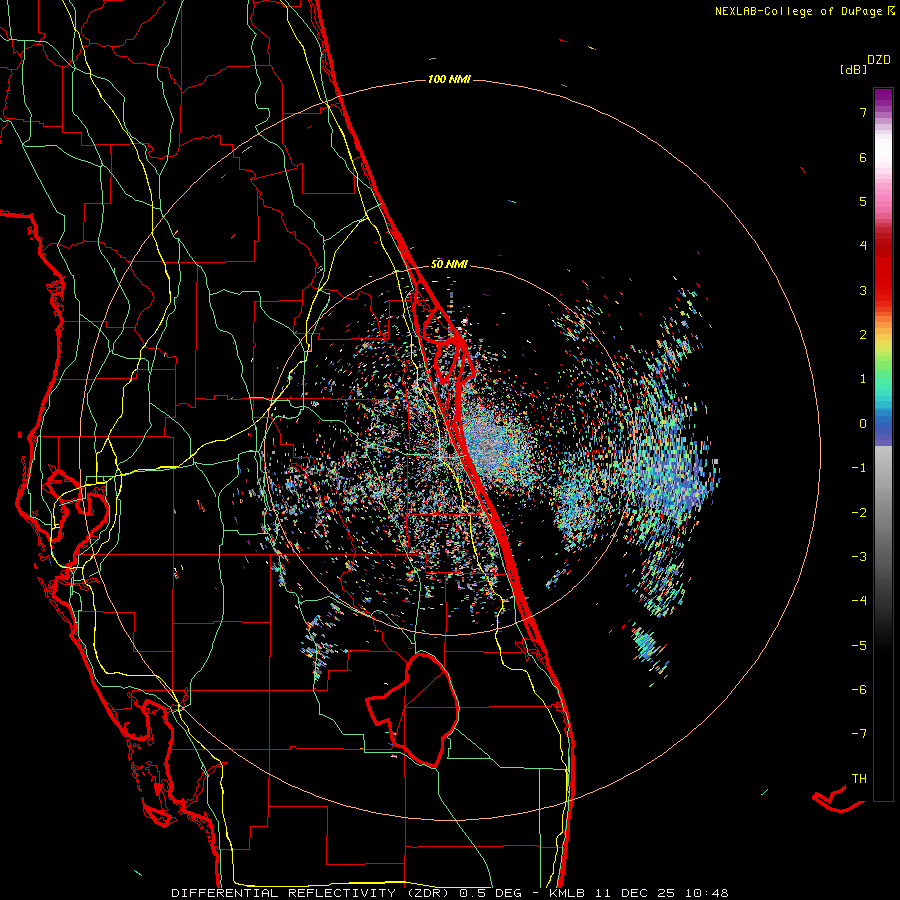Click the KMLB station identifier in caption
Viewport: 900px width, 900px height.
[x=567, y=893]
